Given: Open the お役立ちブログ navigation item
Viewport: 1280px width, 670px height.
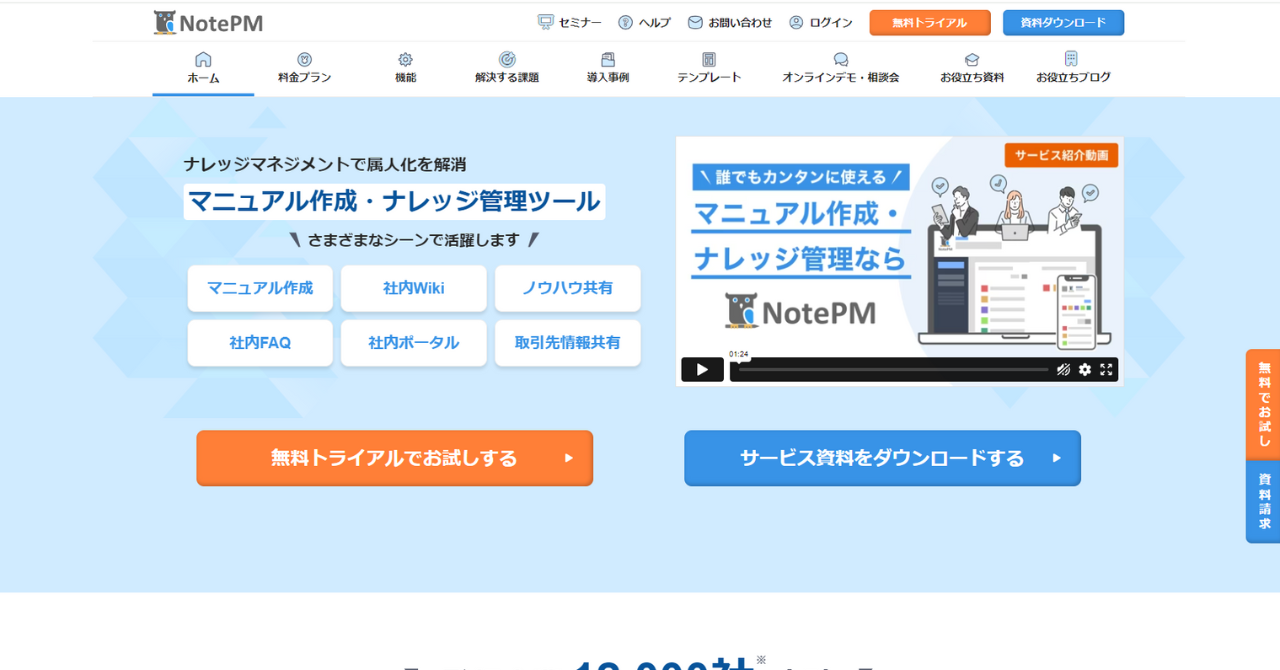Looking at the screenshot, I should [1072, 68].
